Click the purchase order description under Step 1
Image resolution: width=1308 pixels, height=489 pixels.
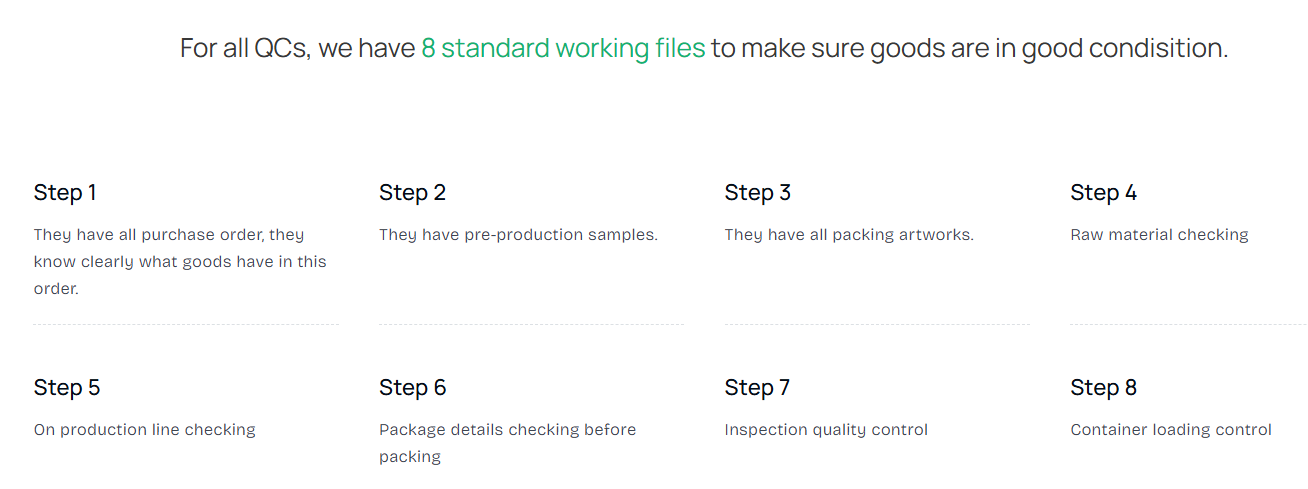pos(180,261)
